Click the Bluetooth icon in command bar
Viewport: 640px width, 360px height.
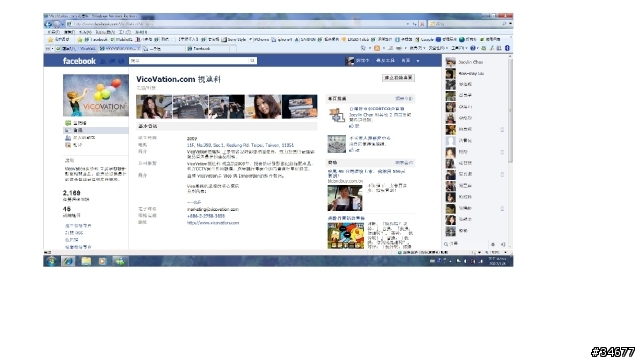(x=507, y=48)
